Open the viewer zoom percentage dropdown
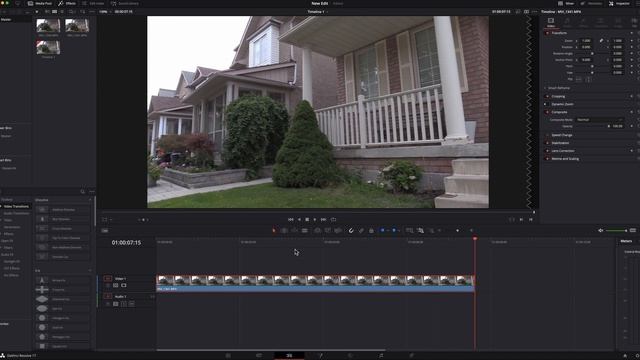Viewport: 640px width, 360px height. pos(105,12)
